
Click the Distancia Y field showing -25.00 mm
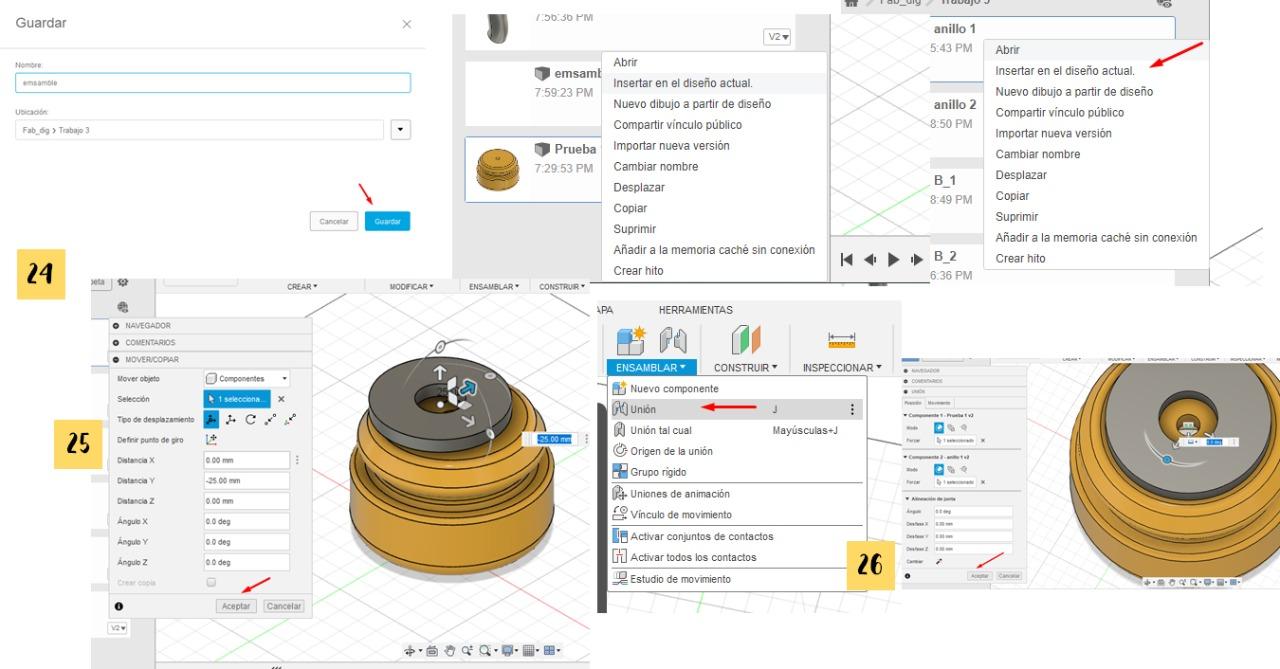[x=247, y=480]
